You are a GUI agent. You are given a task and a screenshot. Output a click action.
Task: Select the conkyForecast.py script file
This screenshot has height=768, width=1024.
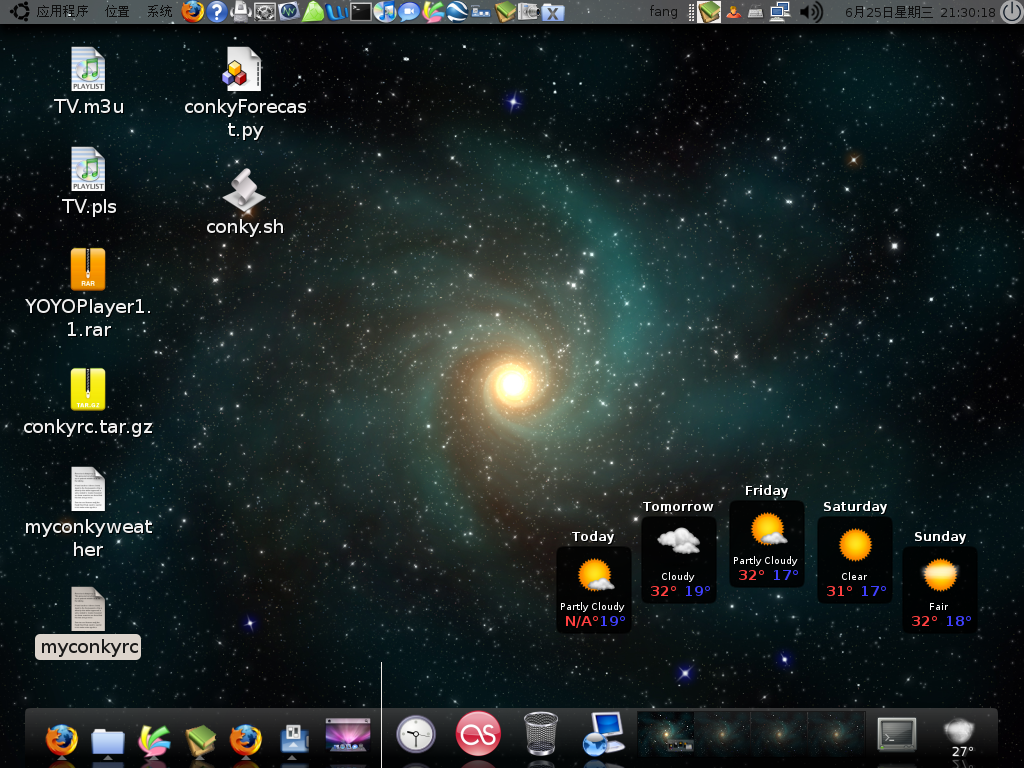[x=245, y=93]
